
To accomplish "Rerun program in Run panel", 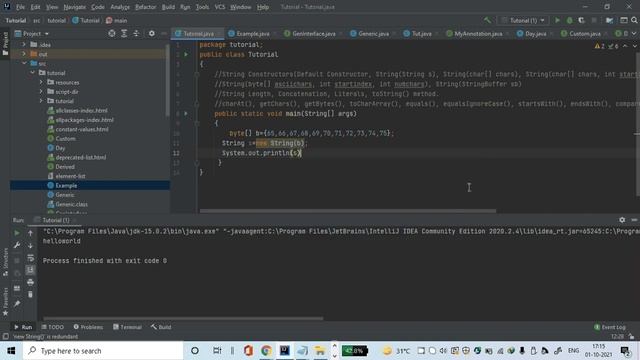I will [x=17, y=233].
